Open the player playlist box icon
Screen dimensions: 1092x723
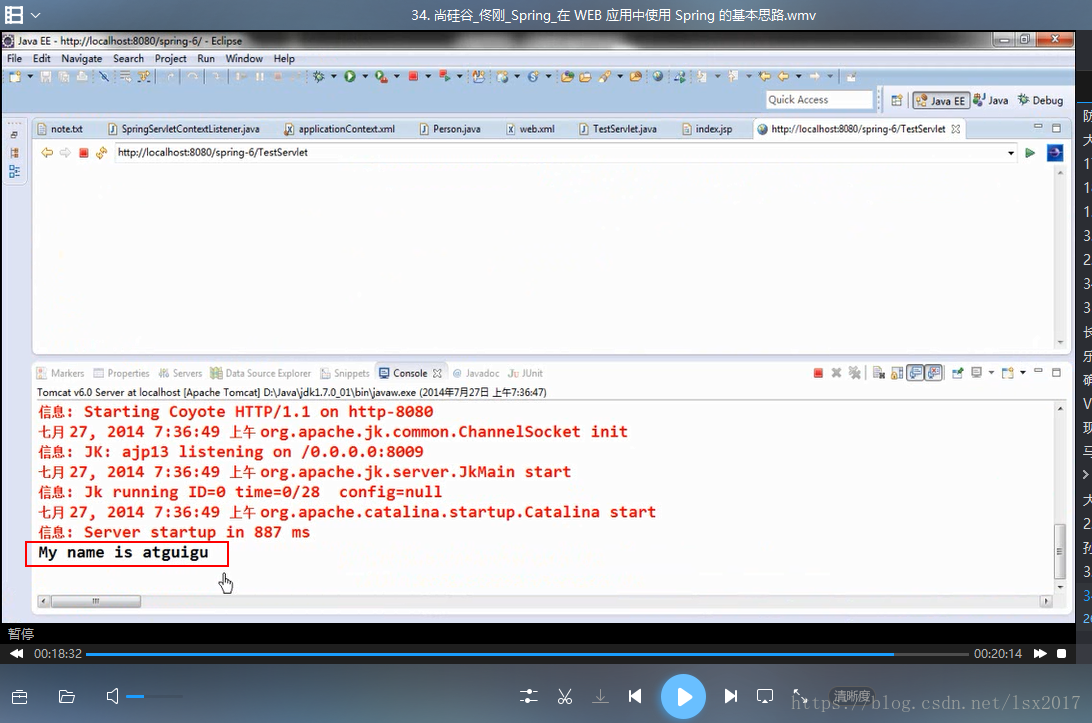20,697
